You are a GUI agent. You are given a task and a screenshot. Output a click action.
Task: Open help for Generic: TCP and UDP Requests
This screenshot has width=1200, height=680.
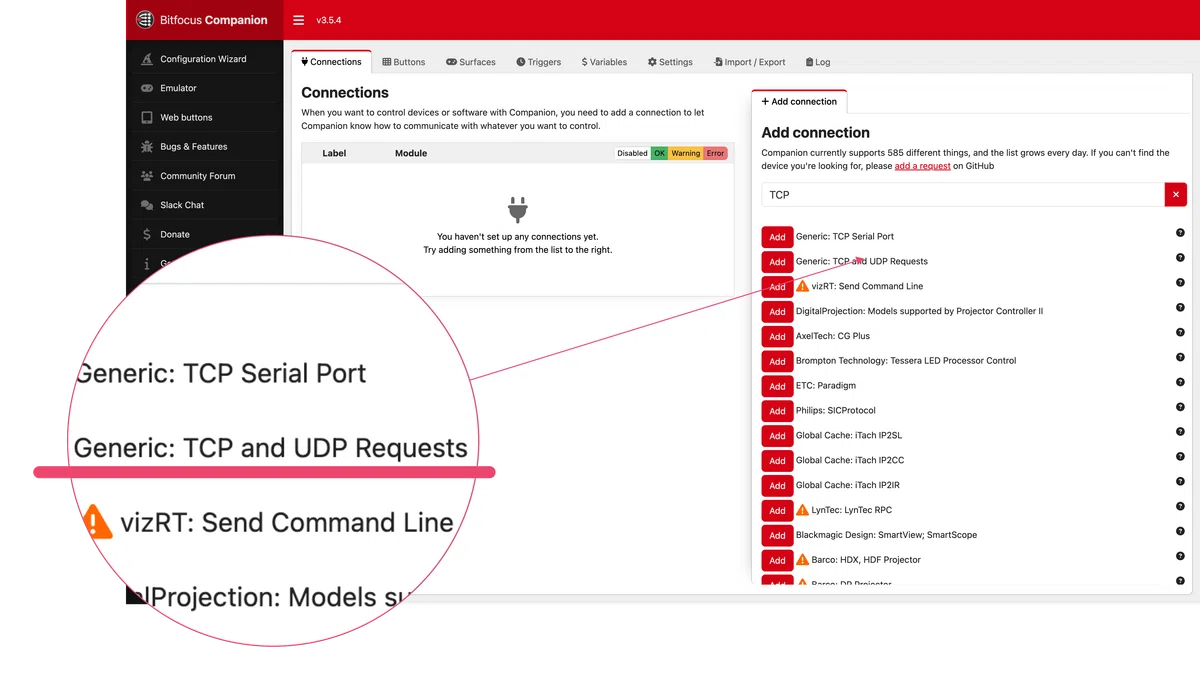coord(1180,258)
